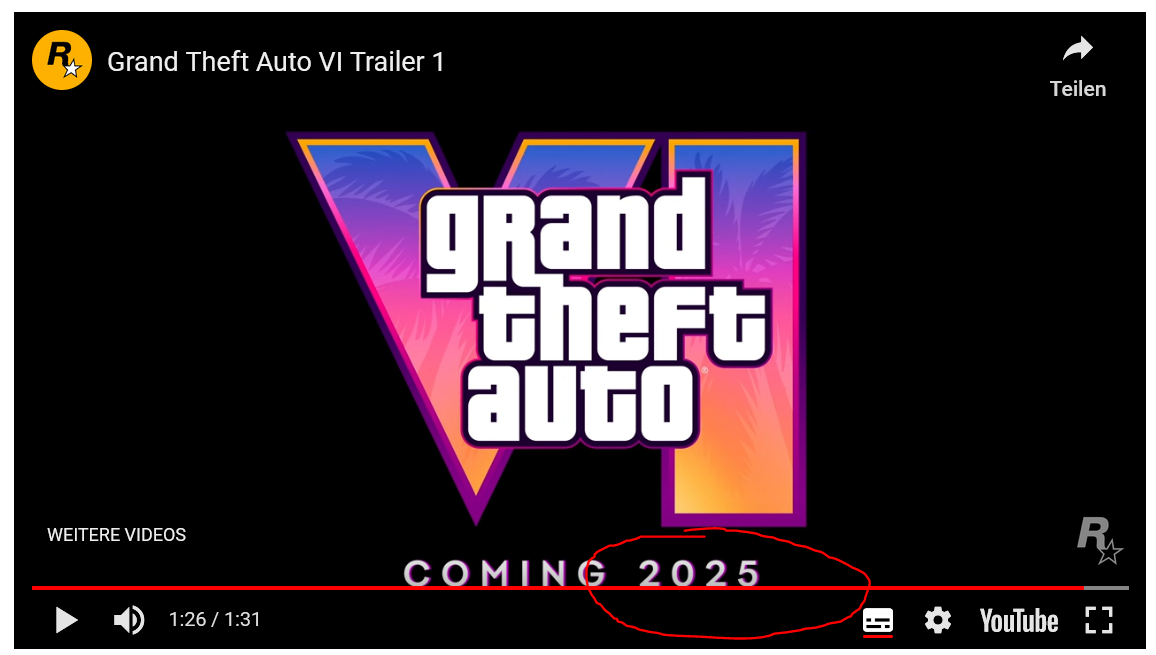Click the "2025" text in the video

click(699, 573)
